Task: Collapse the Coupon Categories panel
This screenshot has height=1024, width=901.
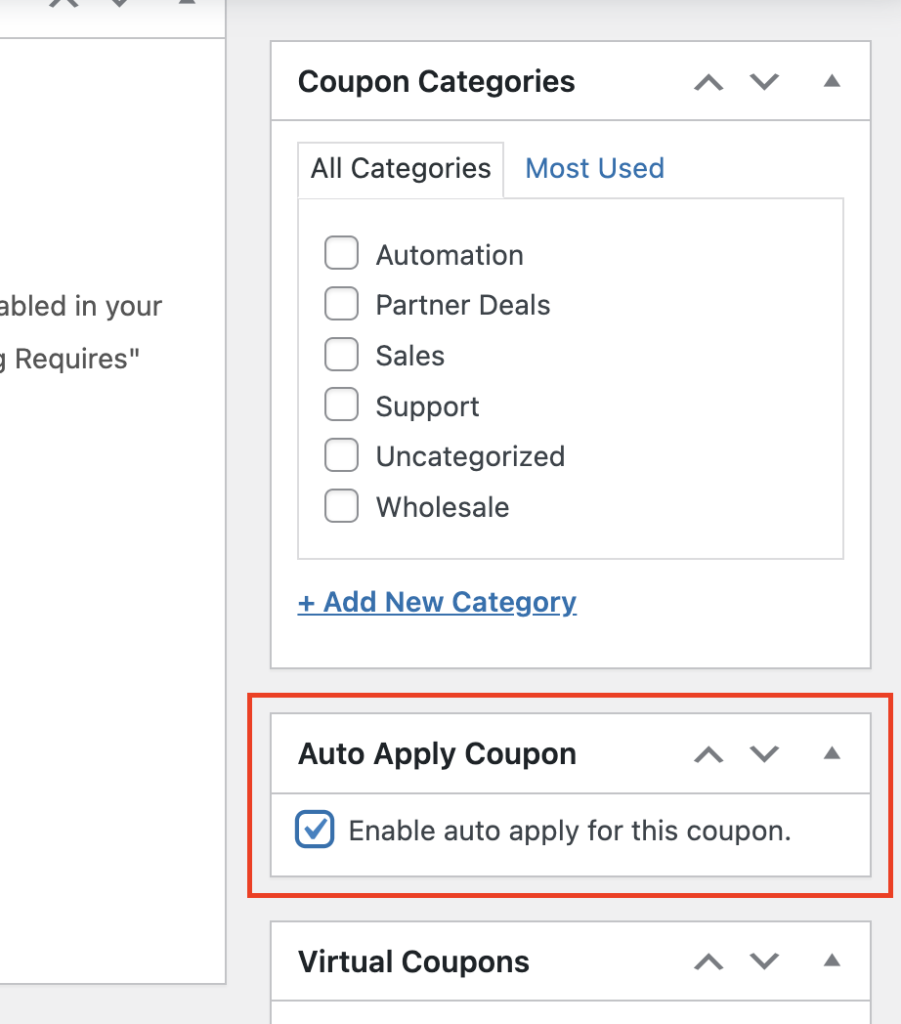Action: [831, 81]
